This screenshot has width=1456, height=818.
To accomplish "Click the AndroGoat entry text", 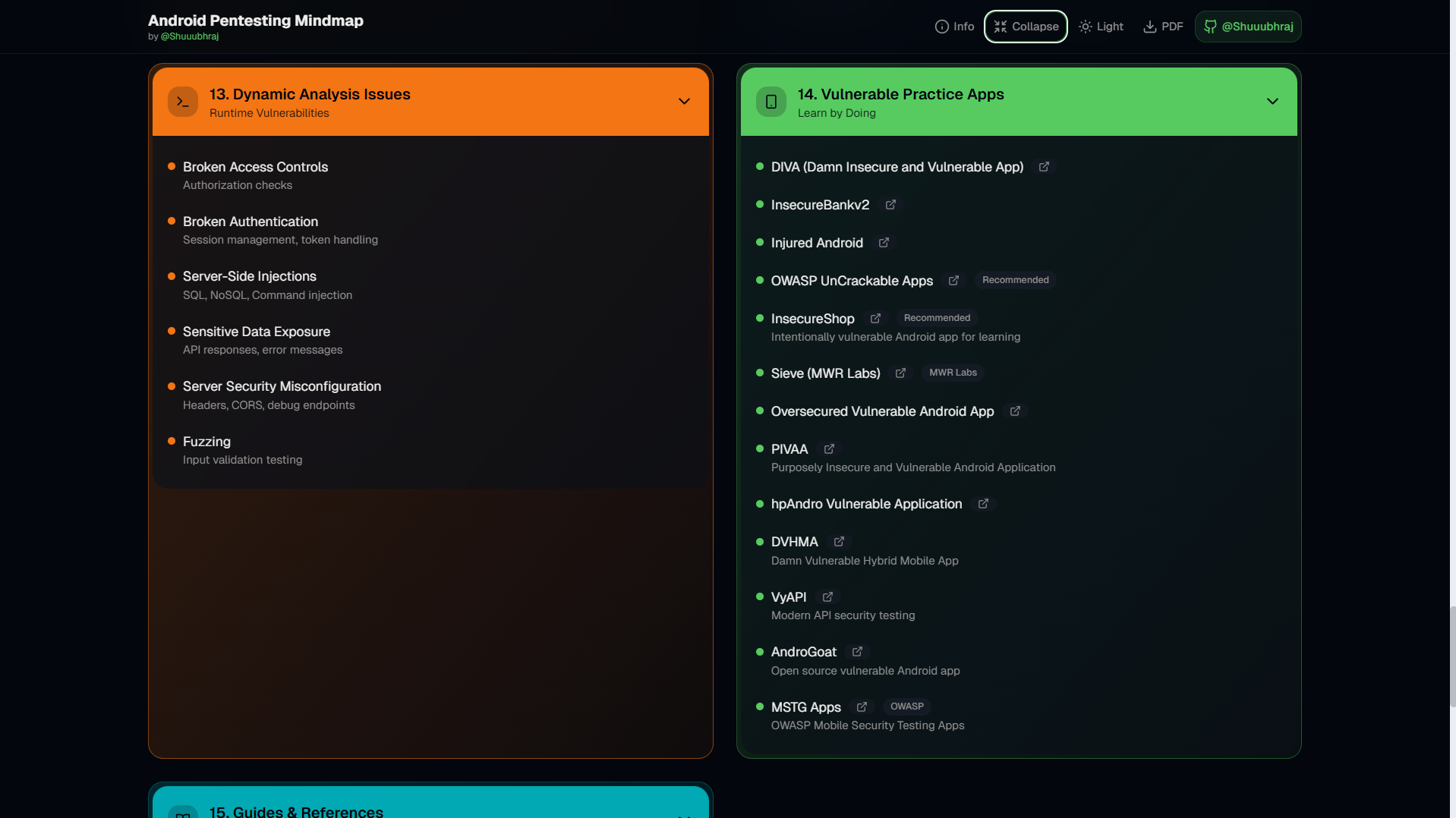I will [x=803, y=652].
